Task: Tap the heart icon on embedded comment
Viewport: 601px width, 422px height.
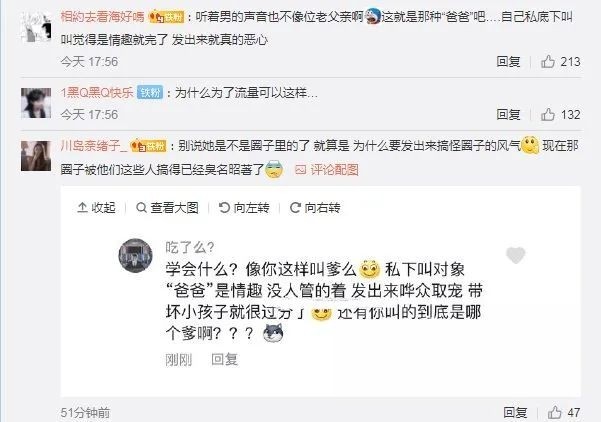Action: click(516, 255)
